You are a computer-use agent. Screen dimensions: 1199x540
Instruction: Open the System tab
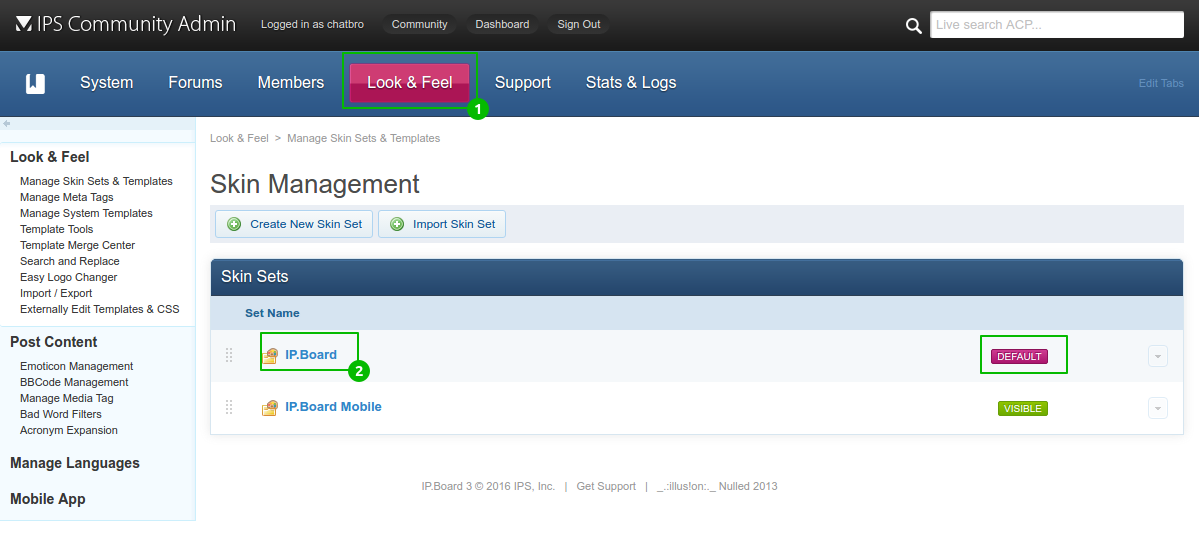[106, 83]
